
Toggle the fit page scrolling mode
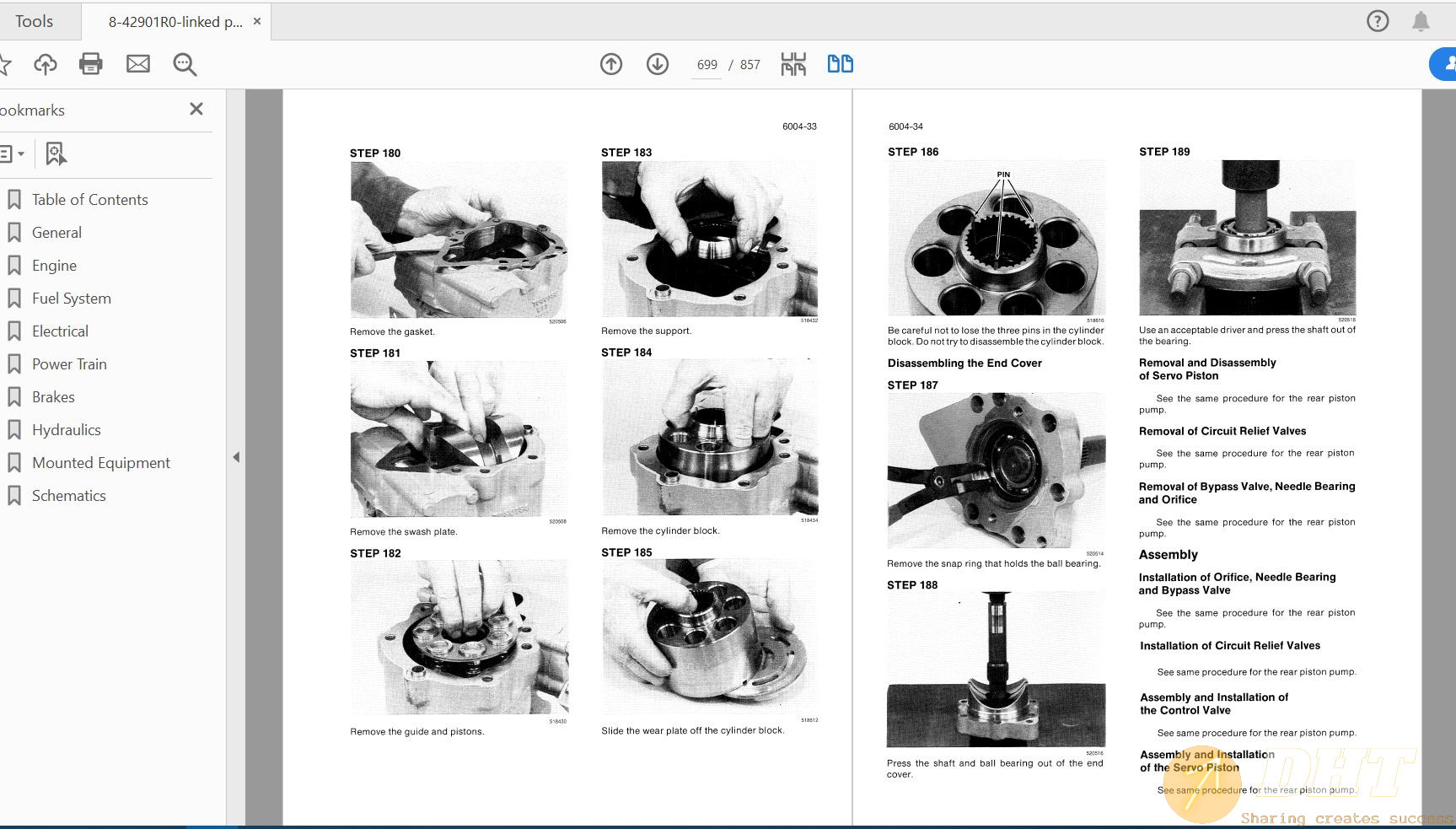coord(793,64)
